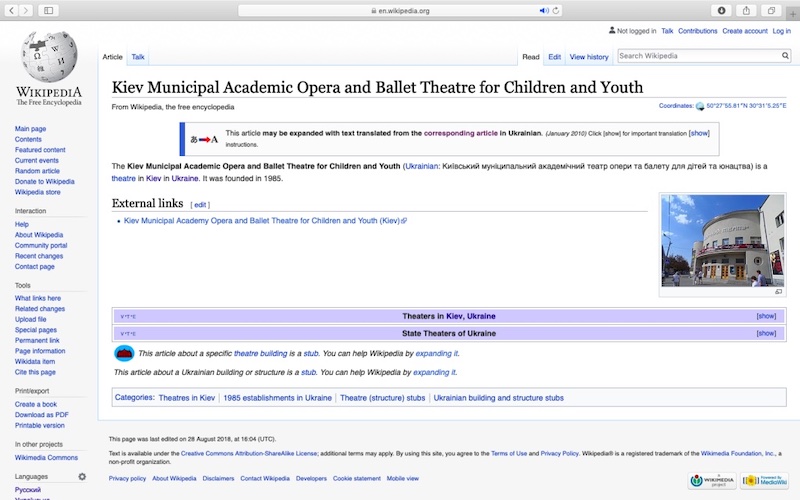Image resolution: width=800 pixels, height=500 pixels.
Task: Click the External links edit link
Action: [x=199, y=205]
